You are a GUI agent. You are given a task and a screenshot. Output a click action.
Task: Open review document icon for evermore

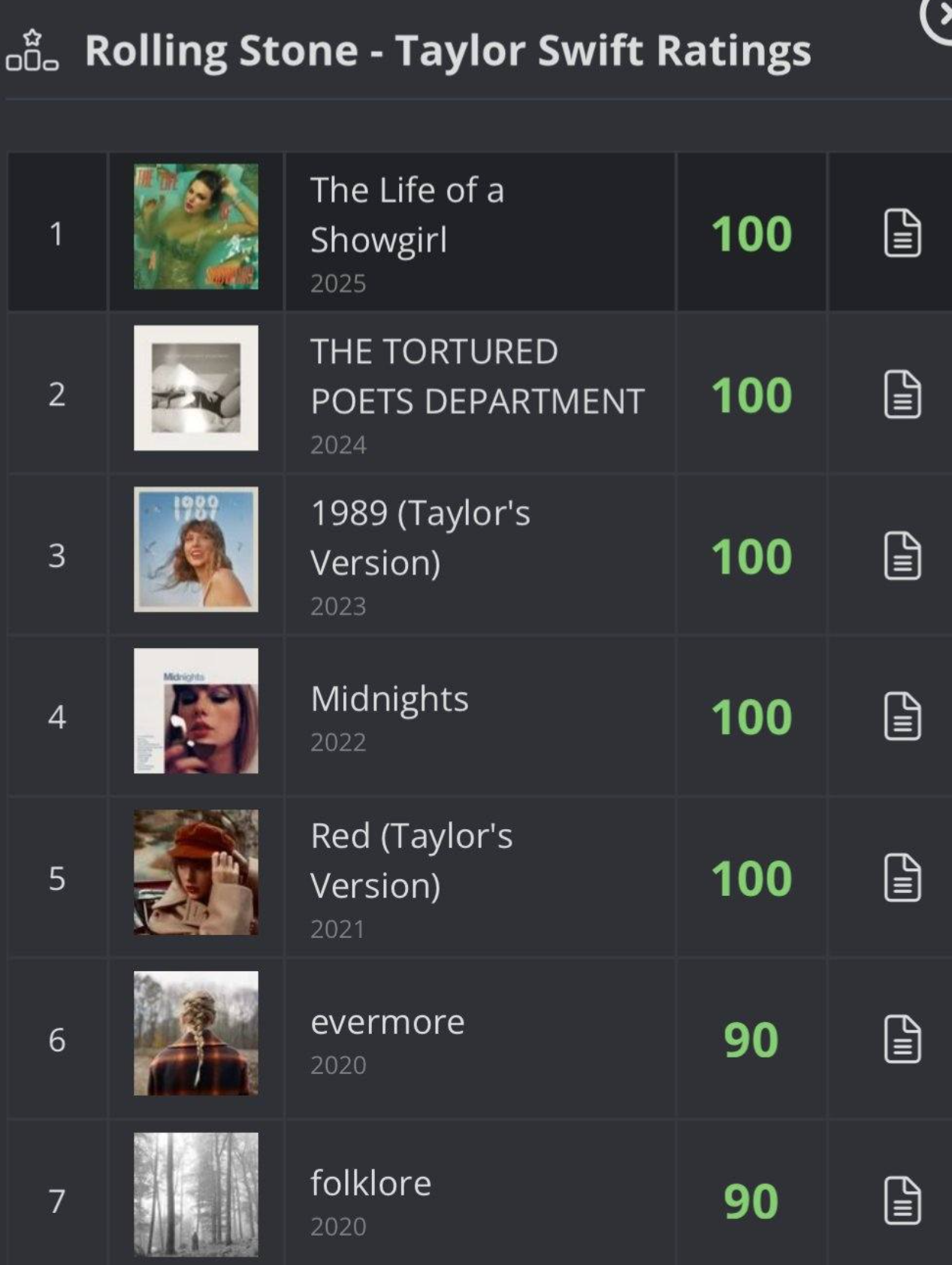pyautogui.click(x=902, y=1040)
